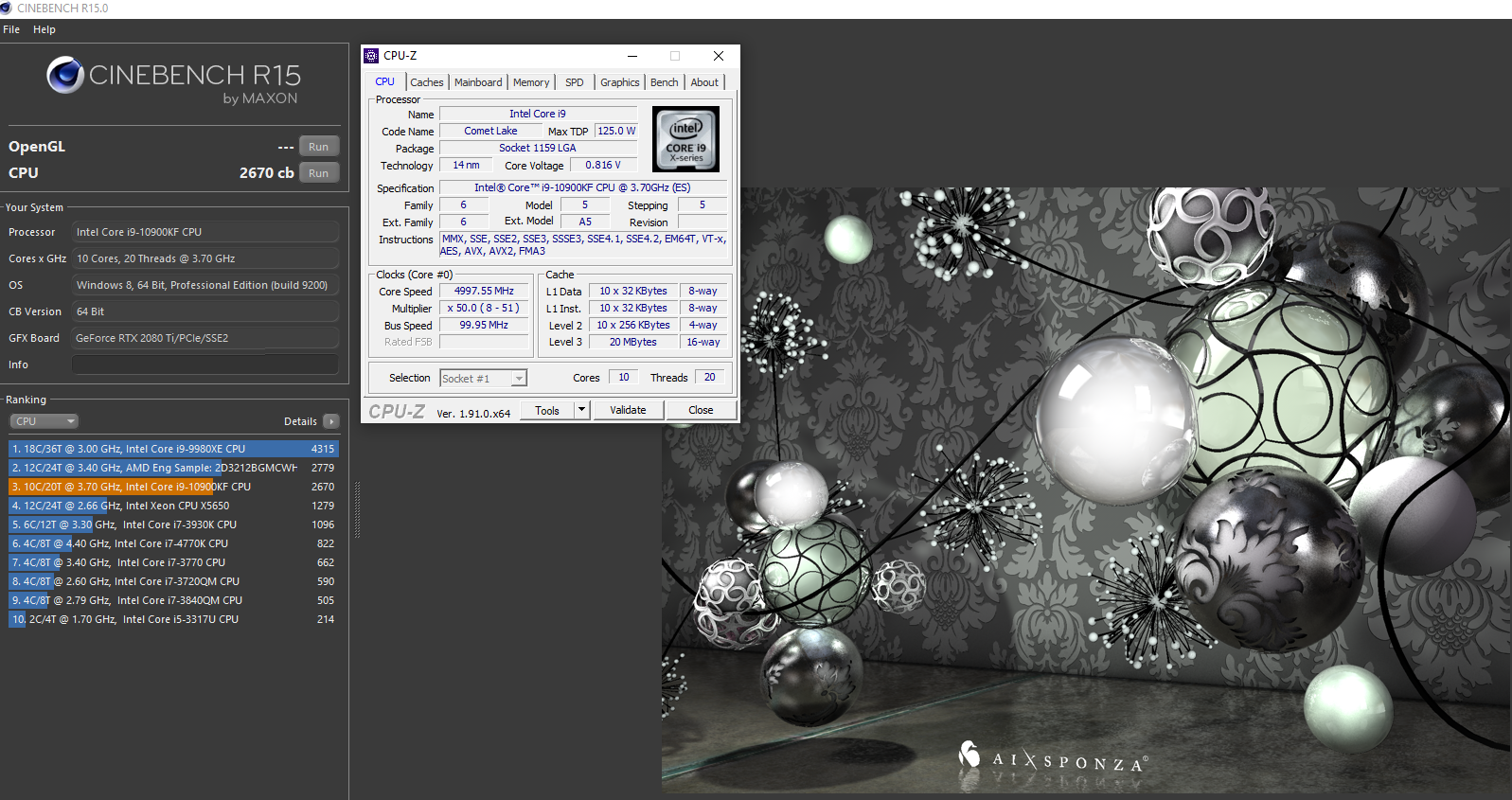Click the Info input field
Screen dimensions: 1512x800
click(x=205, y=364)
